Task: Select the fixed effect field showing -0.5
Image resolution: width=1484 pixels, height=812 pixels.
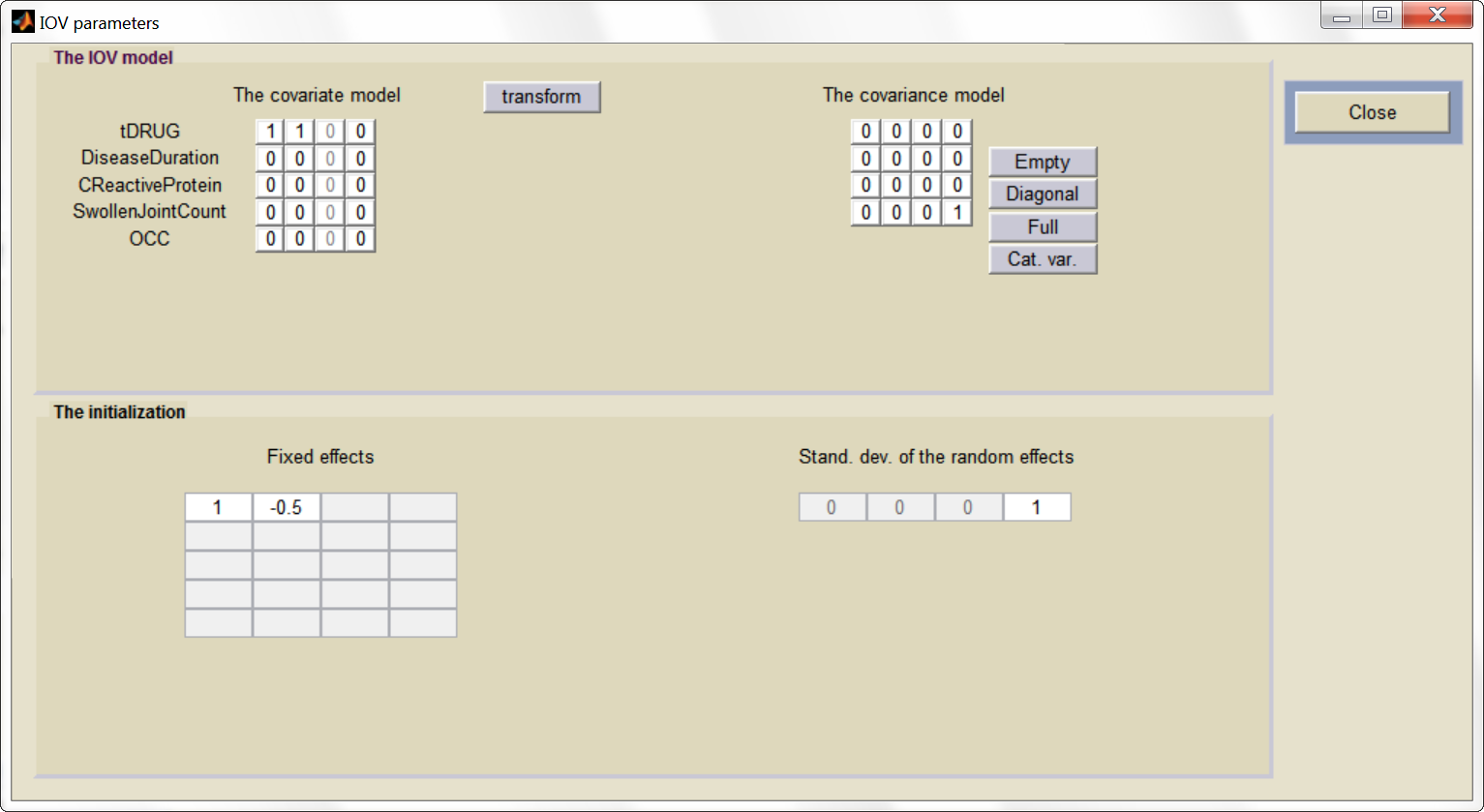Action: pos(286,506)
